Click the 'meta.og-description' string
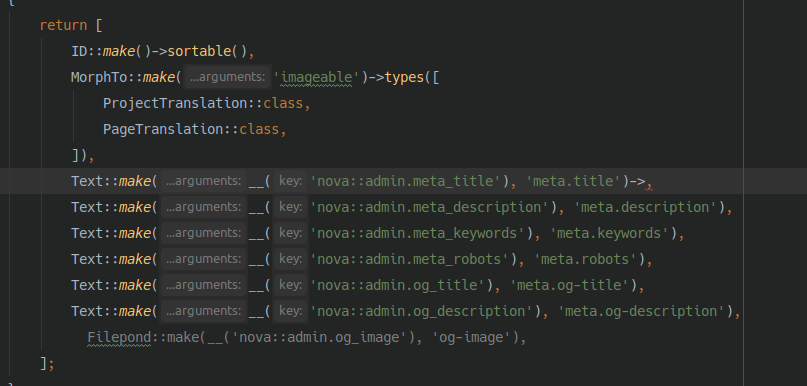 click(x=641, y=311)
